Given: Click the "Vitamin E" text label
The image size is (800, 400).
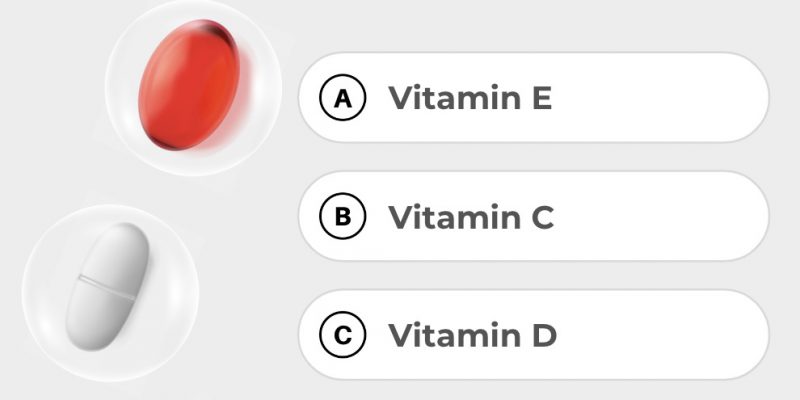Looking at the screenshot, I should click(470, 98).
